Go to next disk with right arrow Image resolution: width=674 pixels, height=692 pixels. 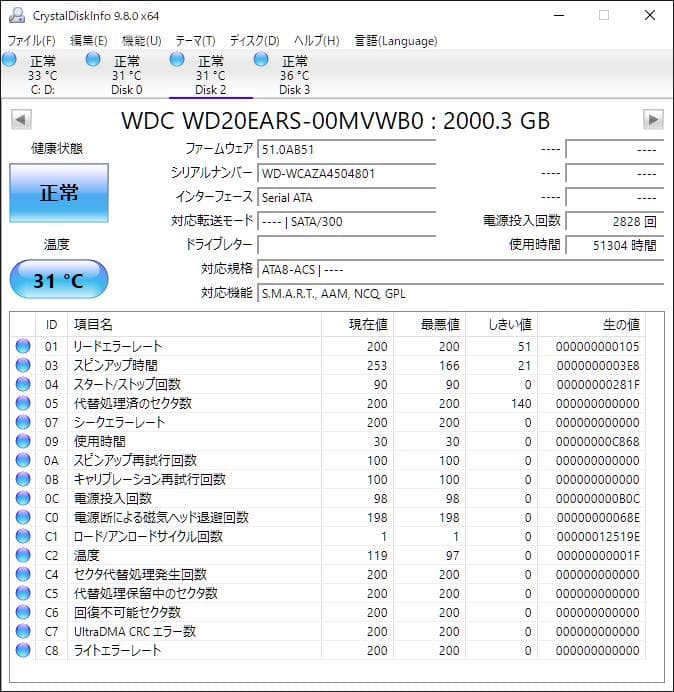coord(653,120)
